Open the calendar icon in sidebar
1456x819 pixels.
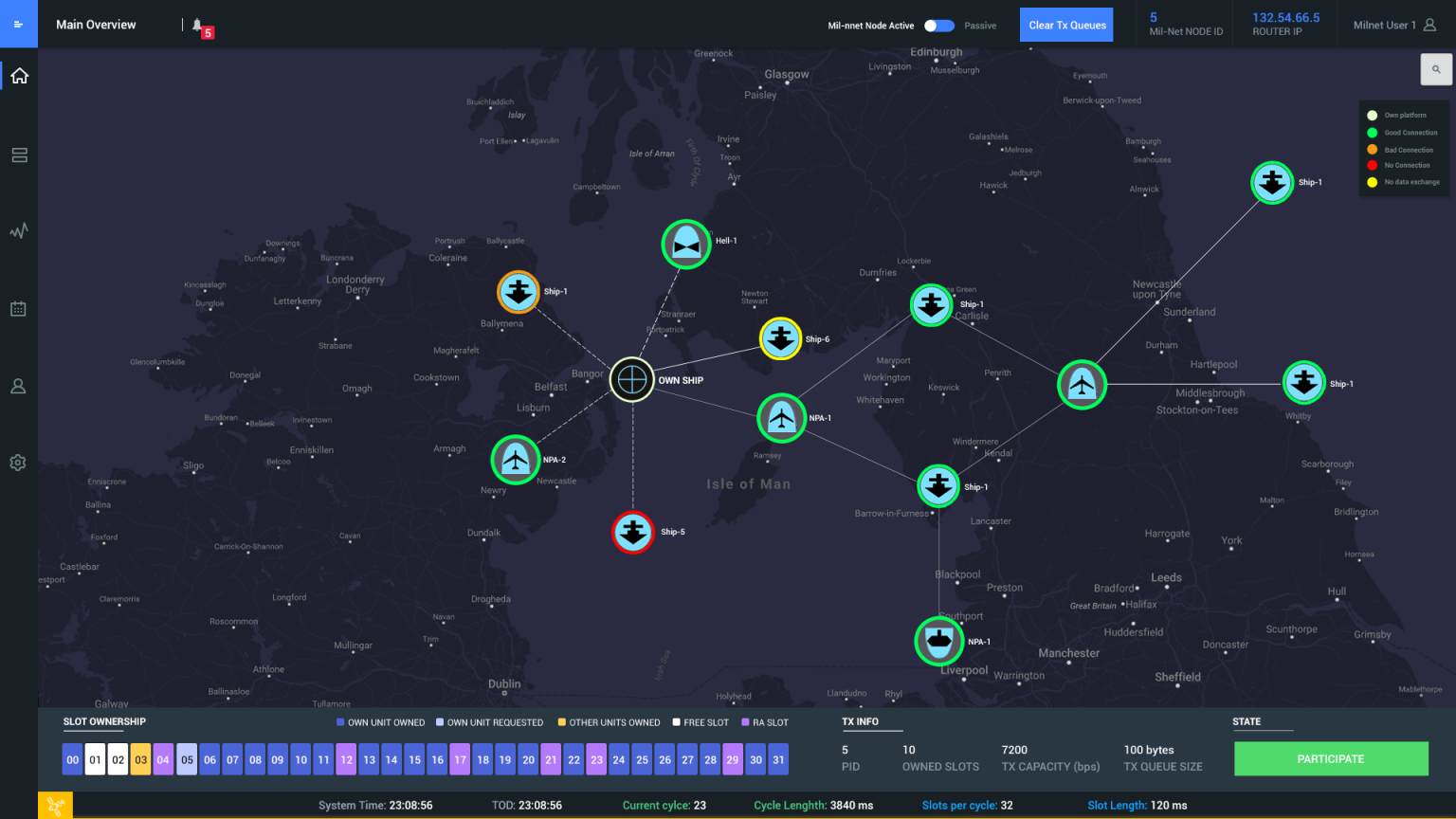tap(19, 309)
